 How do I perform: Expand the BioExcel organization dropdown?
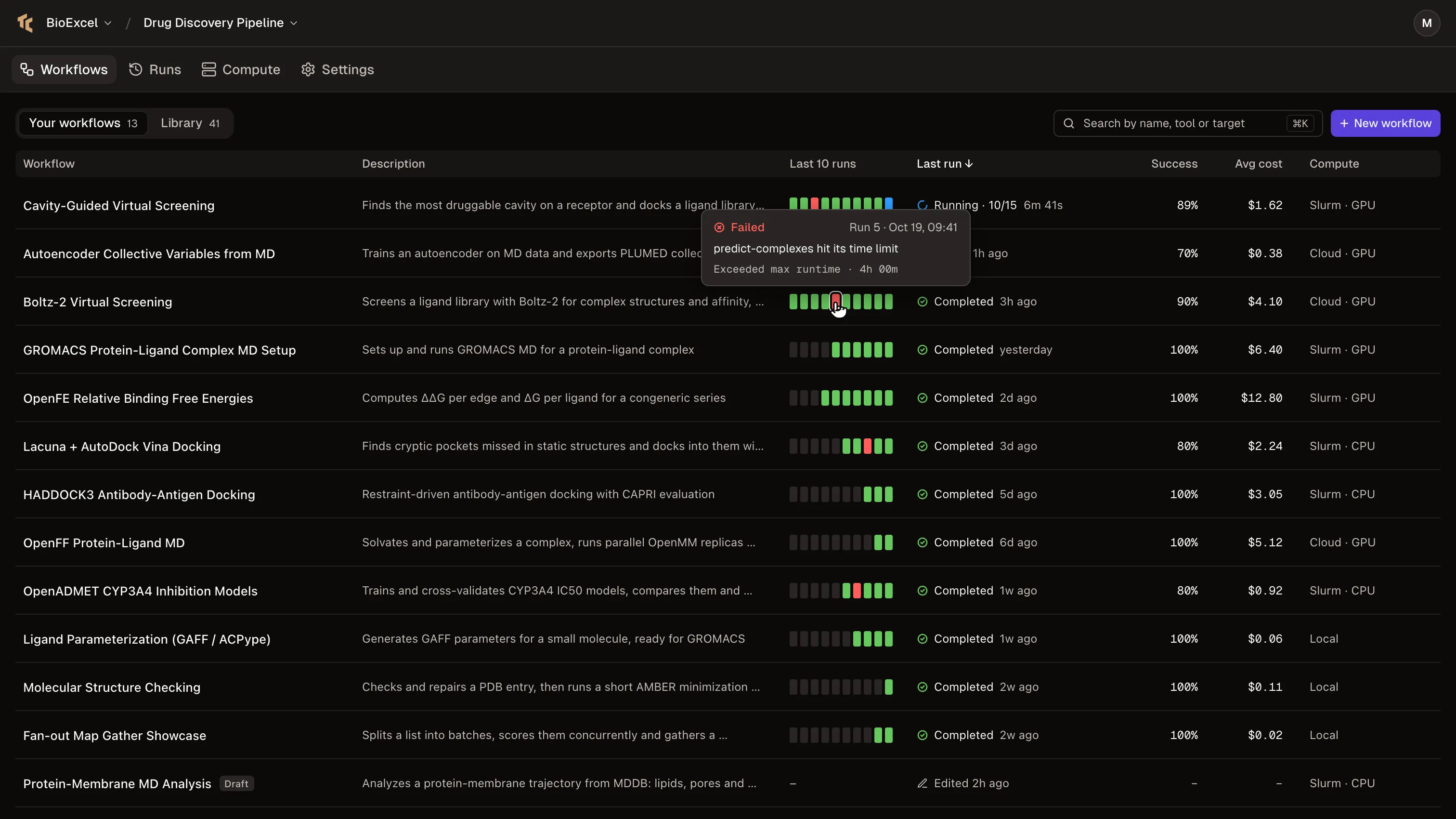tap(78, 23)
